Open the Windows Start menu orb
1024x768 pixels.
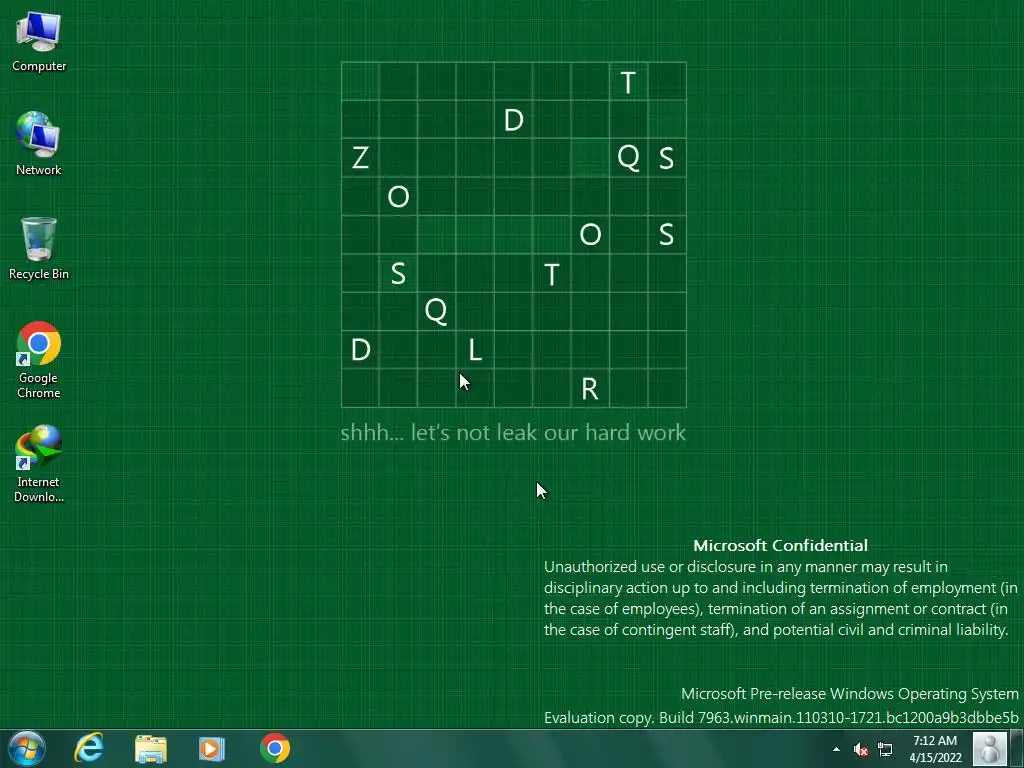pyautogui.click(x=27, y=748)
